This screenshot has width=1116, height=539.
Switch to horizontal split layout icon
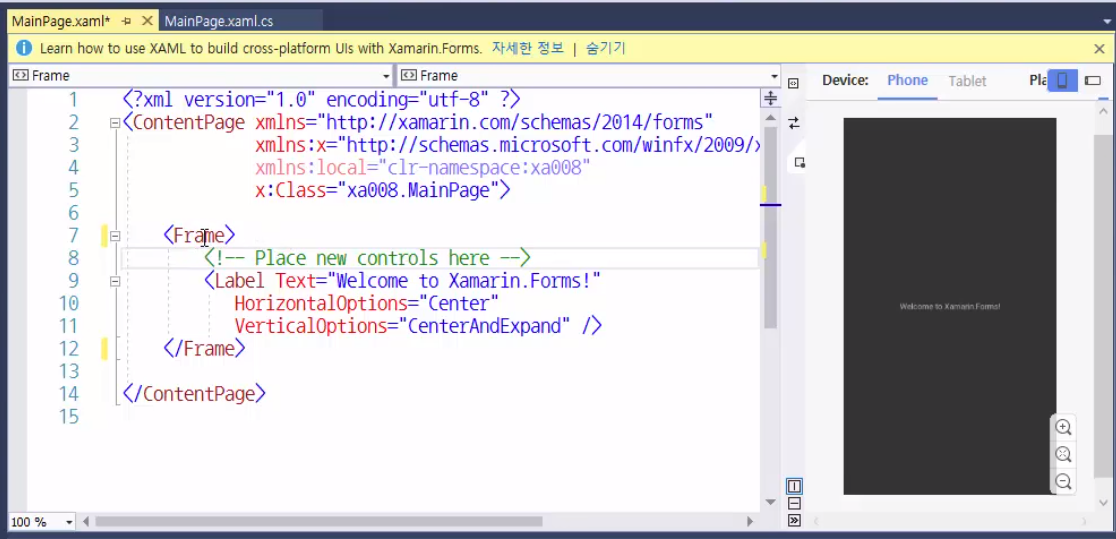794,503
